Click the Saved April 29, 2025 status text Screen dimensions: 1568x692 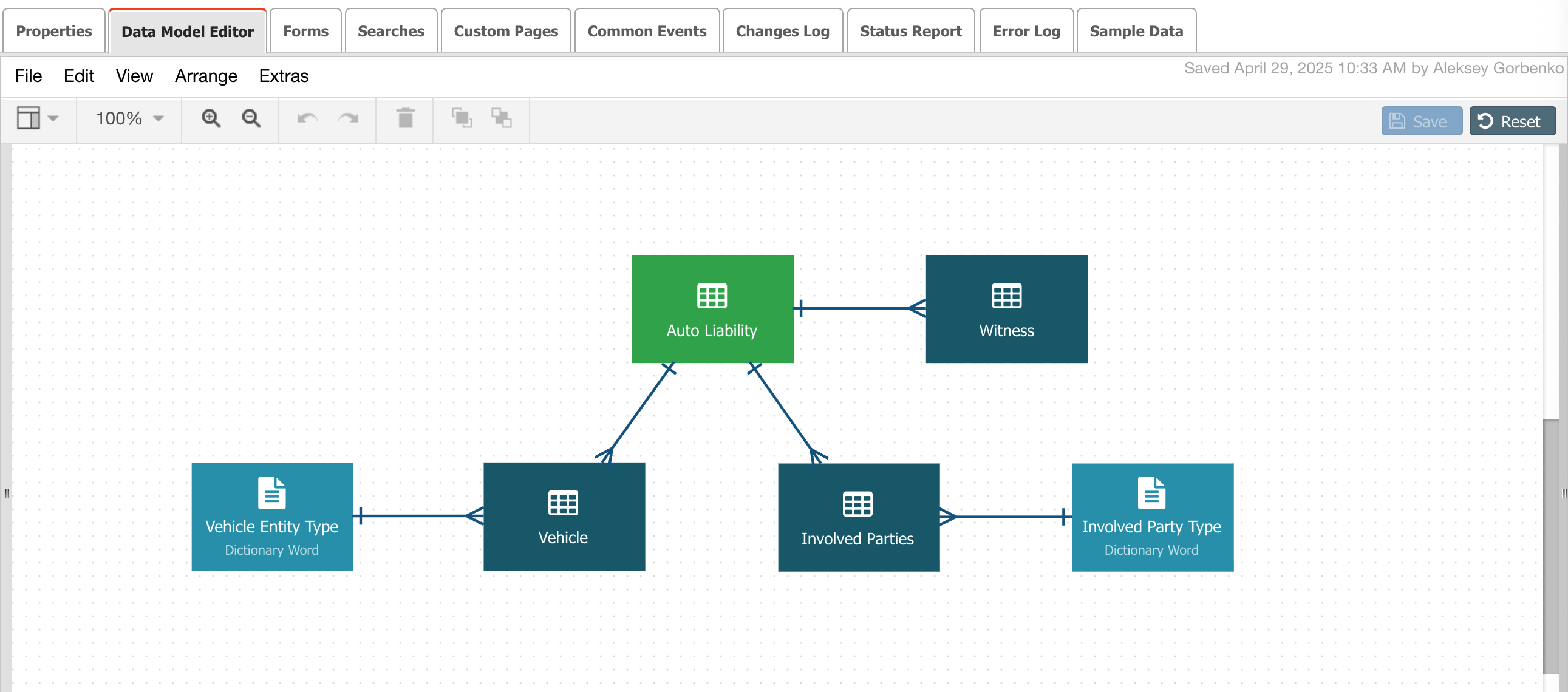click(x=1373, y=68)
